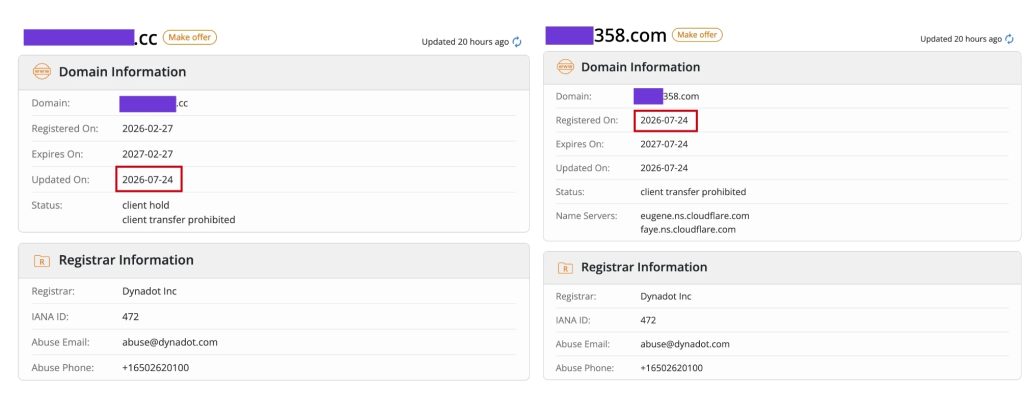Select IANA ID 472 in right panel
1024x394 pixels.
pos(648,320)
